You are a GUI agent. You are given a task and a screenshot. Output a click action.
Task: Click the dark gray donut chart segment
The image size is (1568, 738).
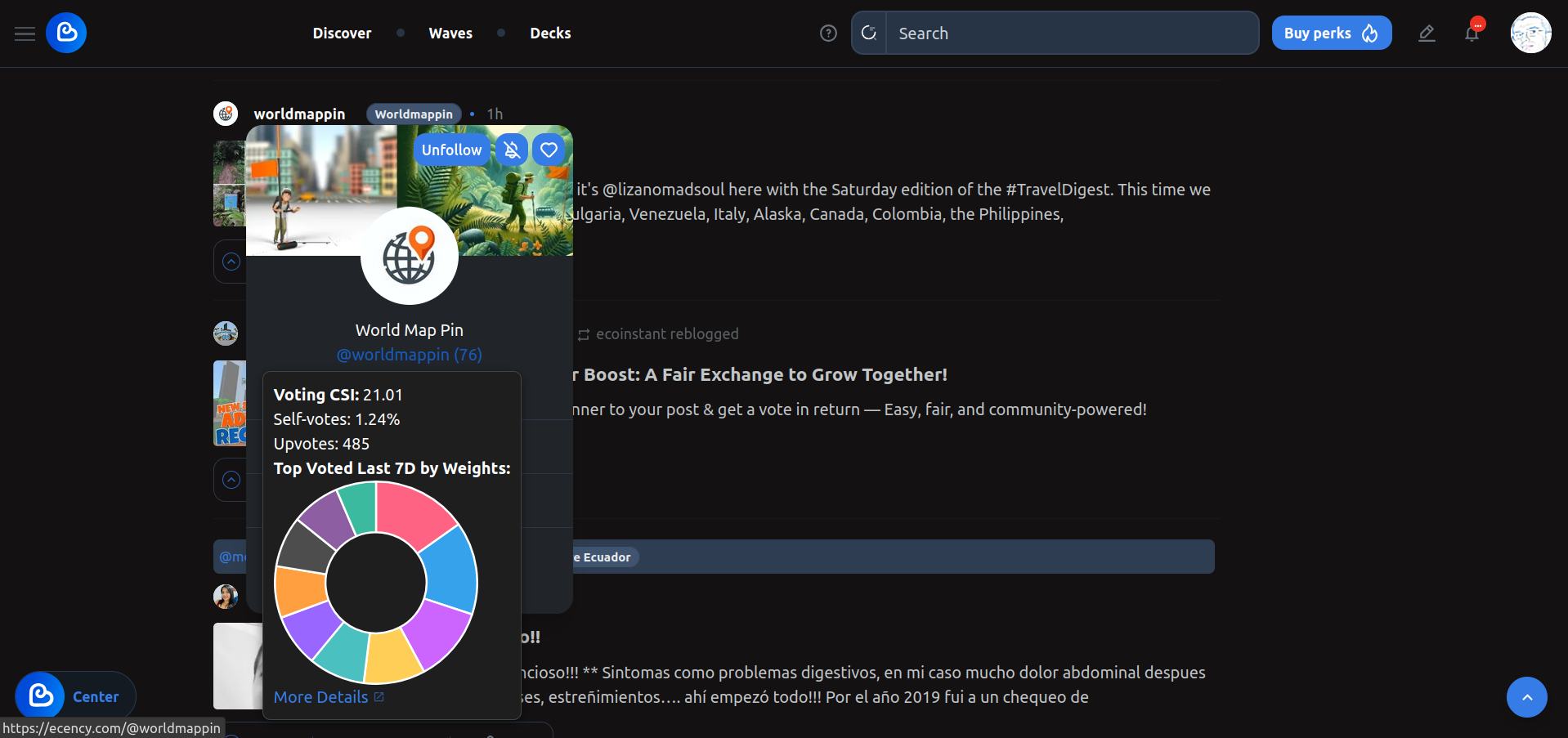pos(305,548)
